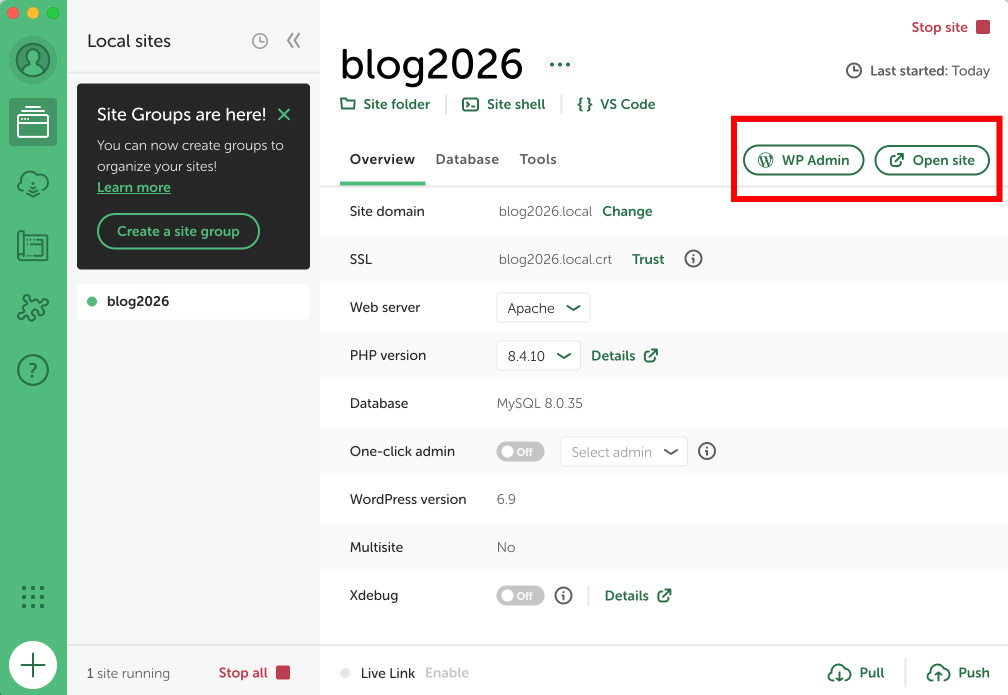Viewport: 1008px width, 695px height.
Task: Click the add new site plus button
Action: coord(33,665)
